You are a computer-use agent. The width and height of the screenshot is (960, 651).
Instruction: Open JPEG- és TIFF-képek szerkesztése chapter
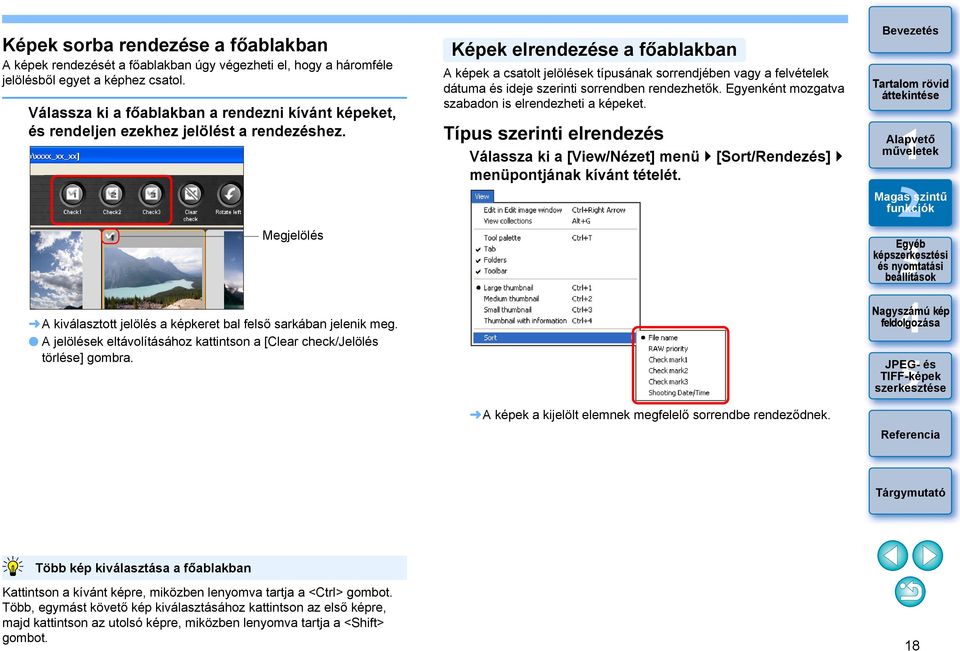coord(910,376)
